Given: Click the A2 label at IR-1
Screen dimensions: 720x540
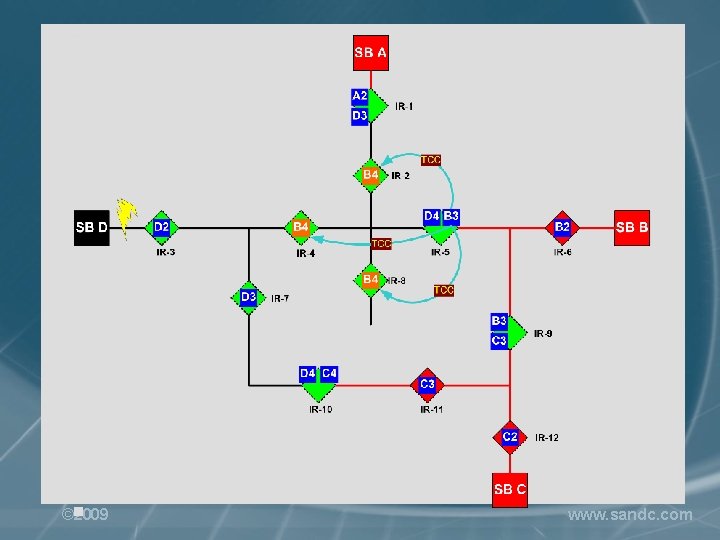Looking at the screenshot, I should coord(360,96).
